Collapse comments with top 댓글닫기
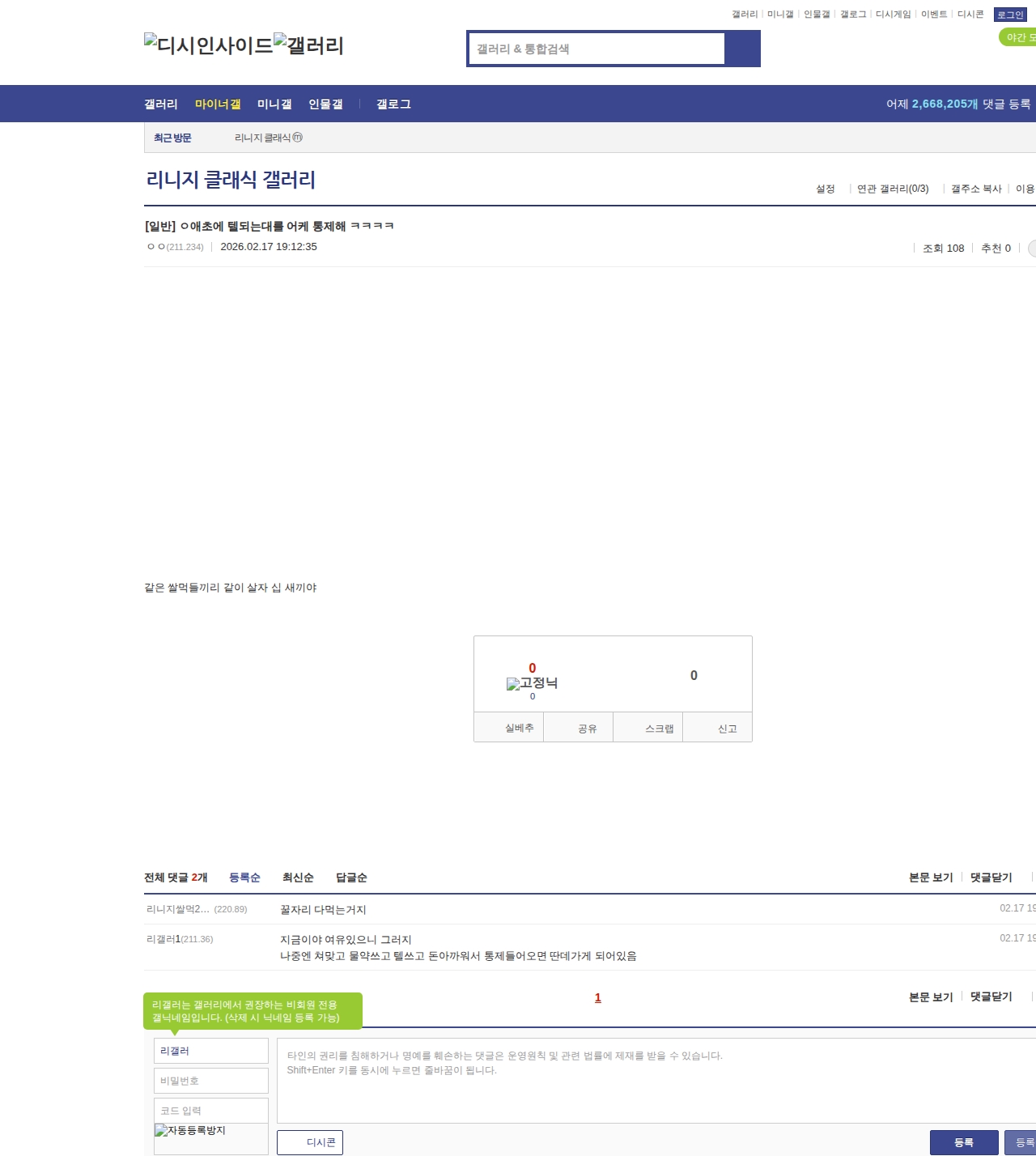The image size is (1036, 1156). coord(991,878)
